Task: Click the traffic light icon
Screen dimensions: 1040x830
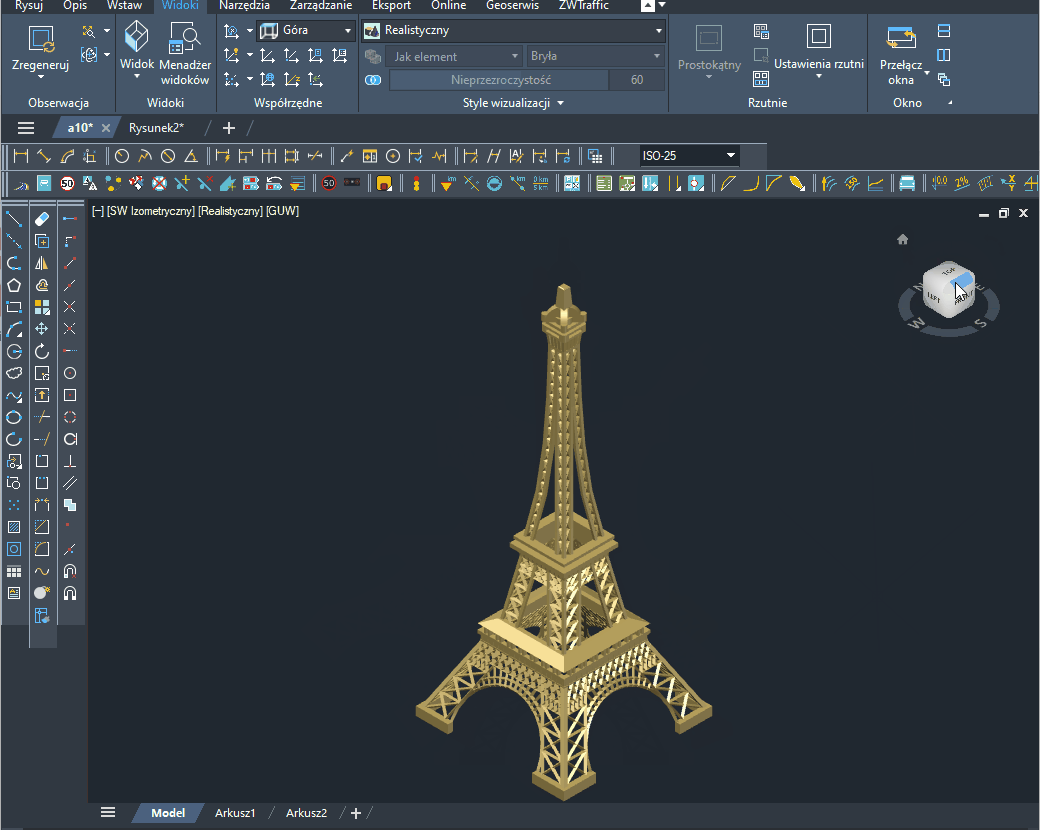Action: [x=417, y=183]
